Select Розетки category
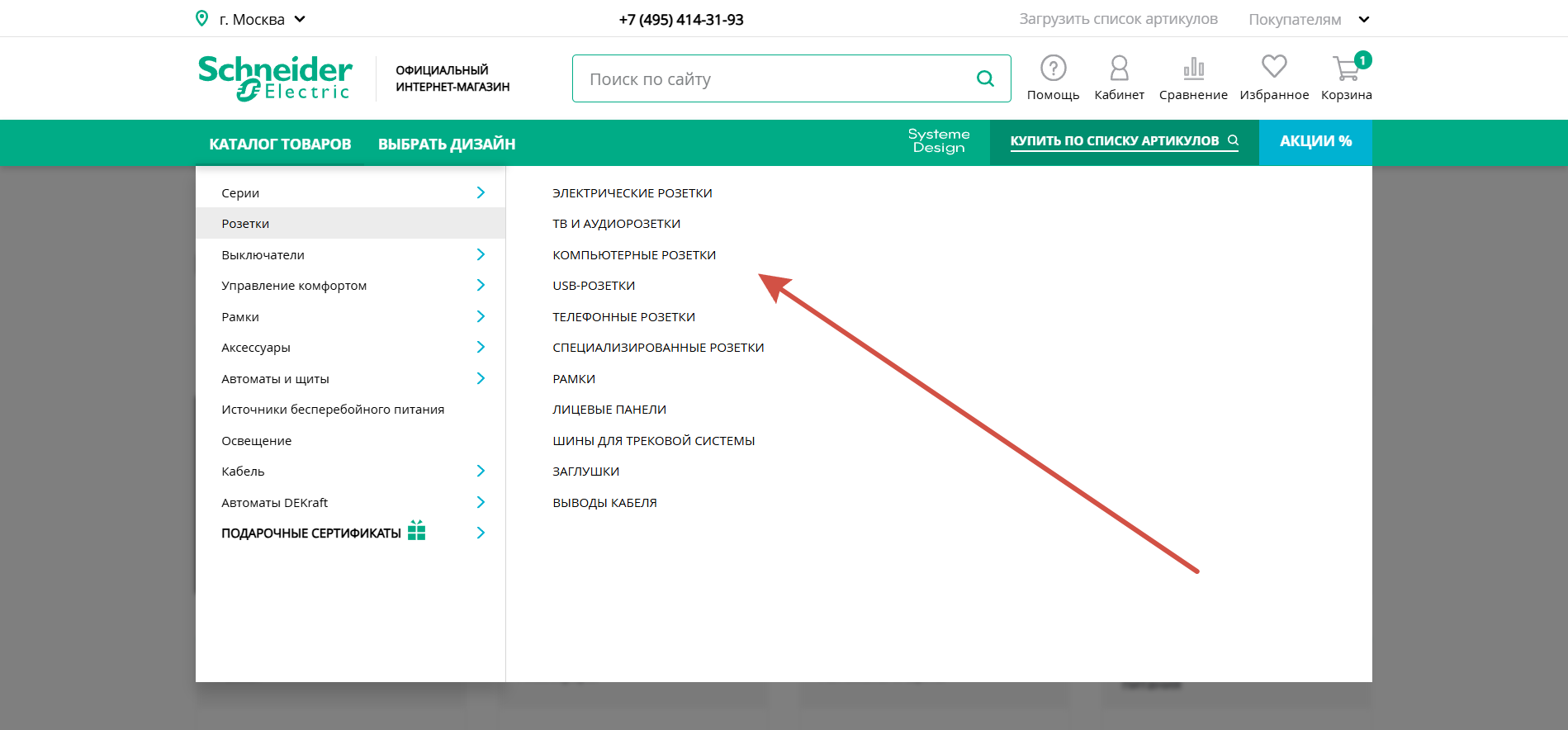The image size is (1568, 730). pos(350,224)
